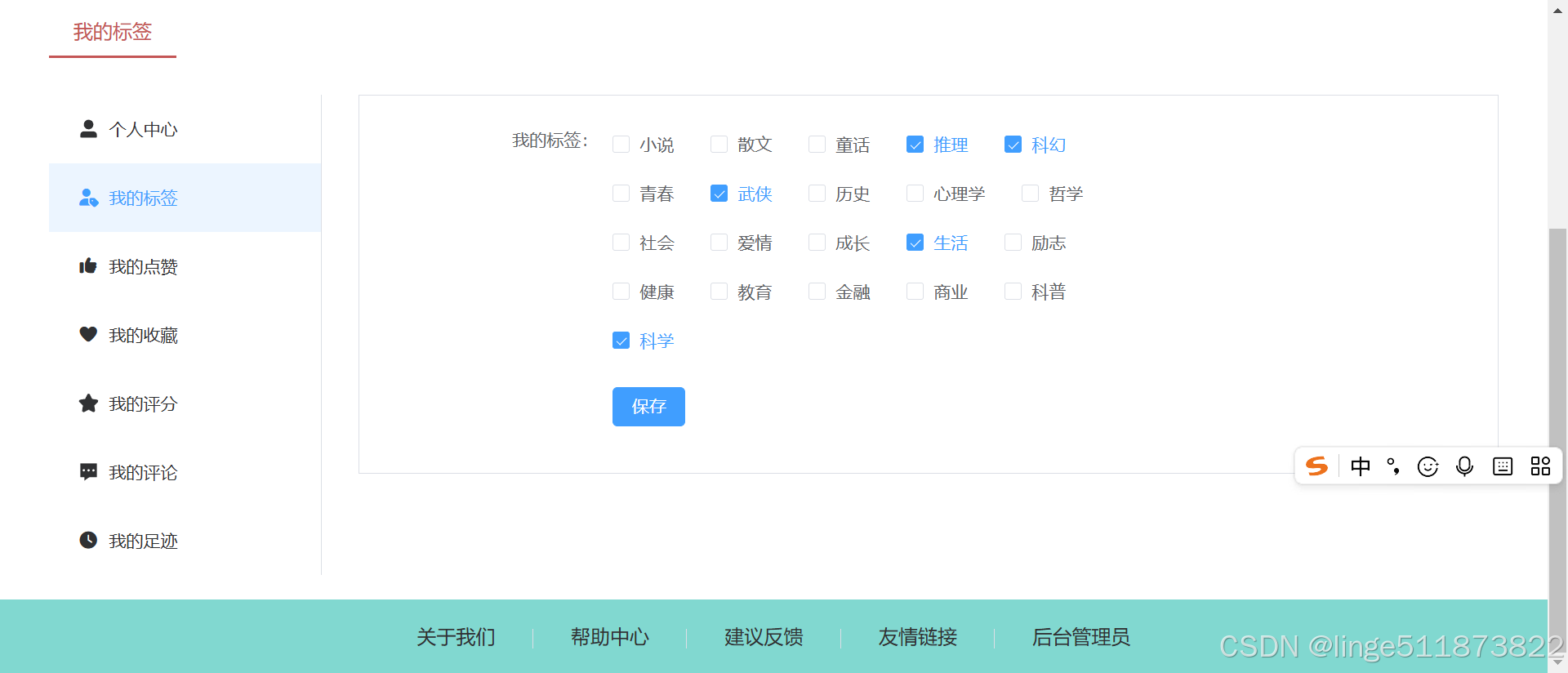Open 我的收藏 sidebar entry
Screen dimensions: 1568x673
click(185, 335)
